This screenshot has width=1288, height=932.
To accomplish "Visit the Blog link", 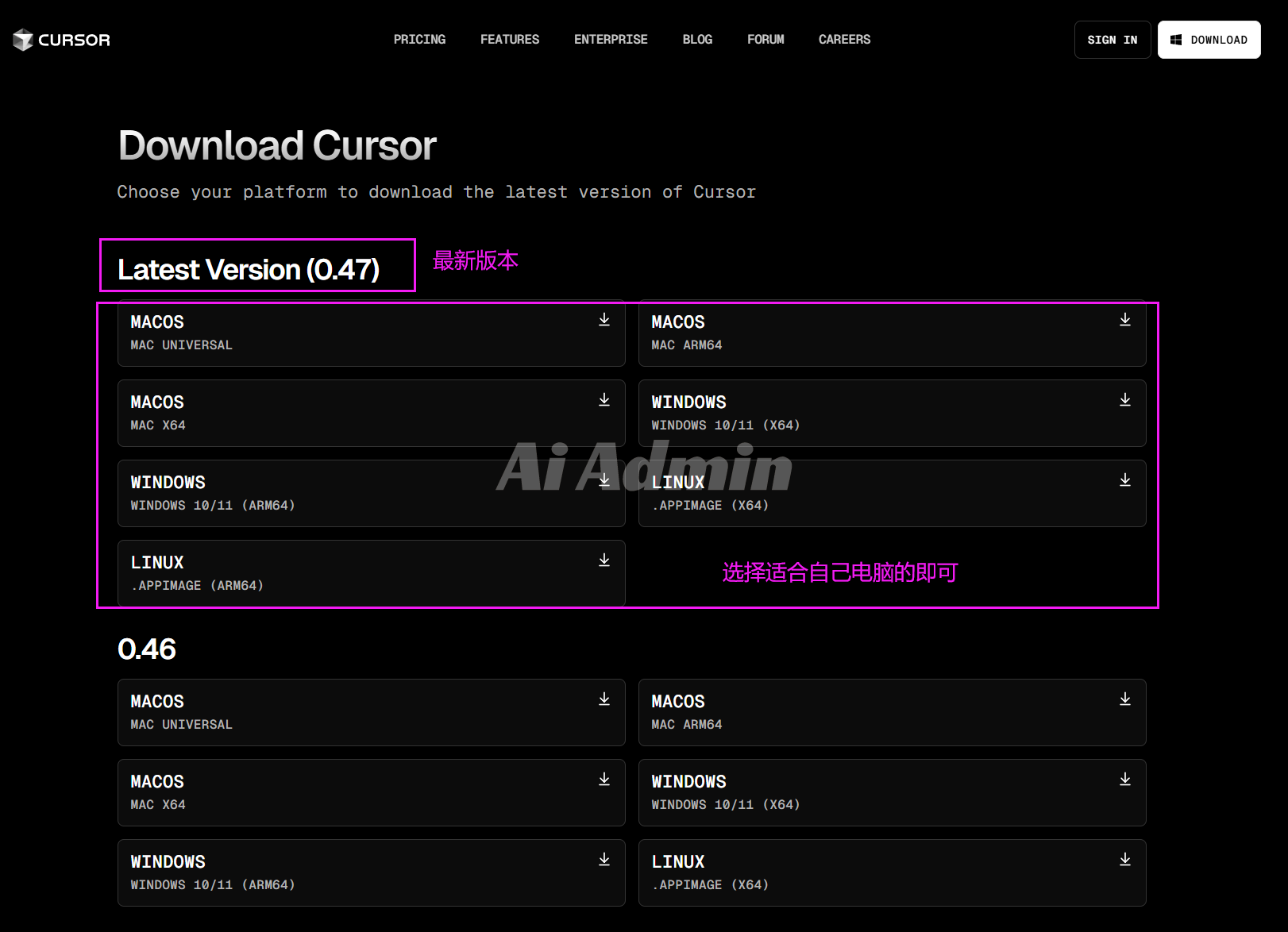I will pyautogui.click(x=697, y=40).
